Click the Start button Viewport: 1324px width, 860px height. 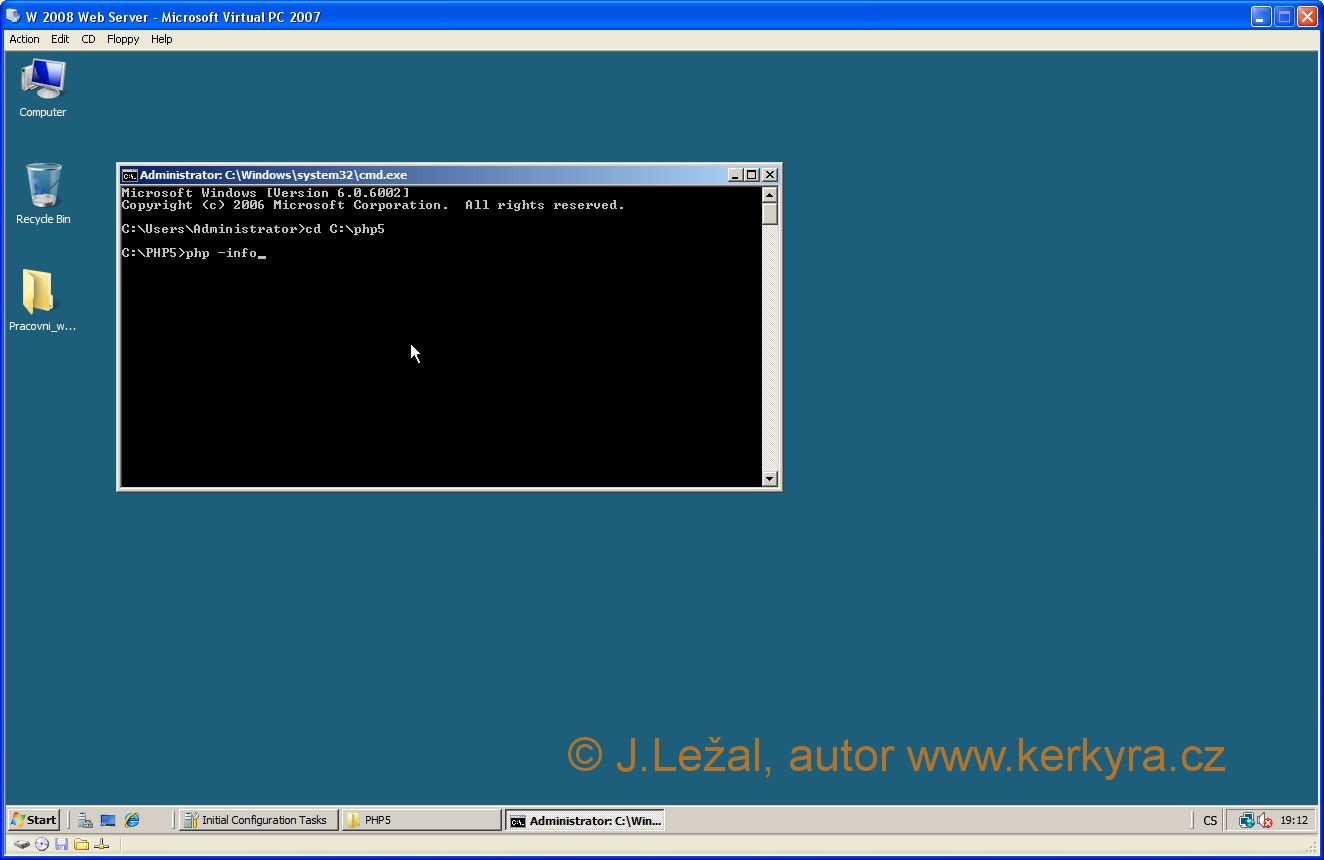click(x=34, y=820)
